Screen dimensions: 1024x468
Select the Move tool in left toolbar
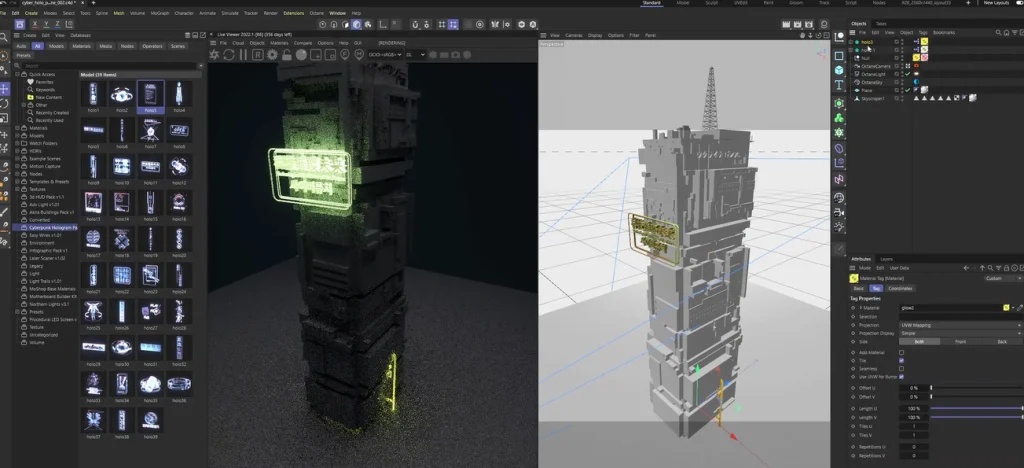[5, 88]
